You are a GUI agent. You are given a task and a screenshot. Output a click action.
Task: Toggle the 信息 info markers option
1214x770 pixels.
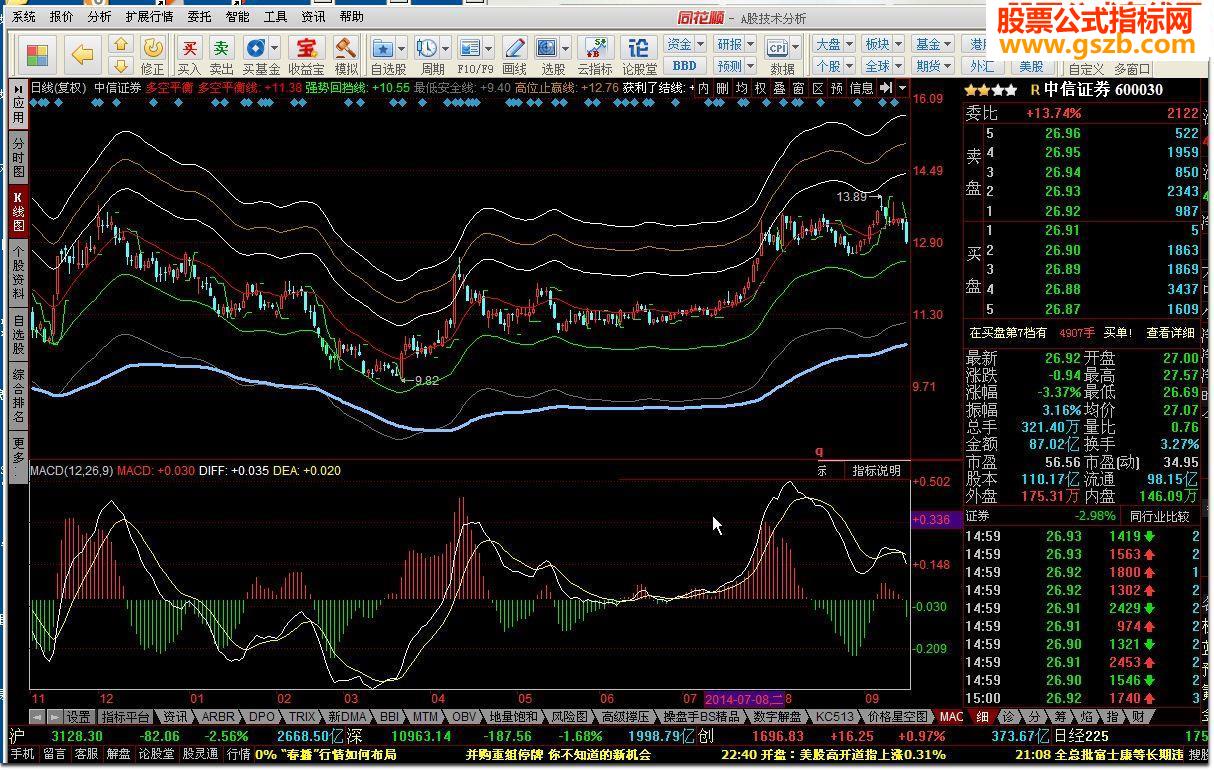[861, 88]
